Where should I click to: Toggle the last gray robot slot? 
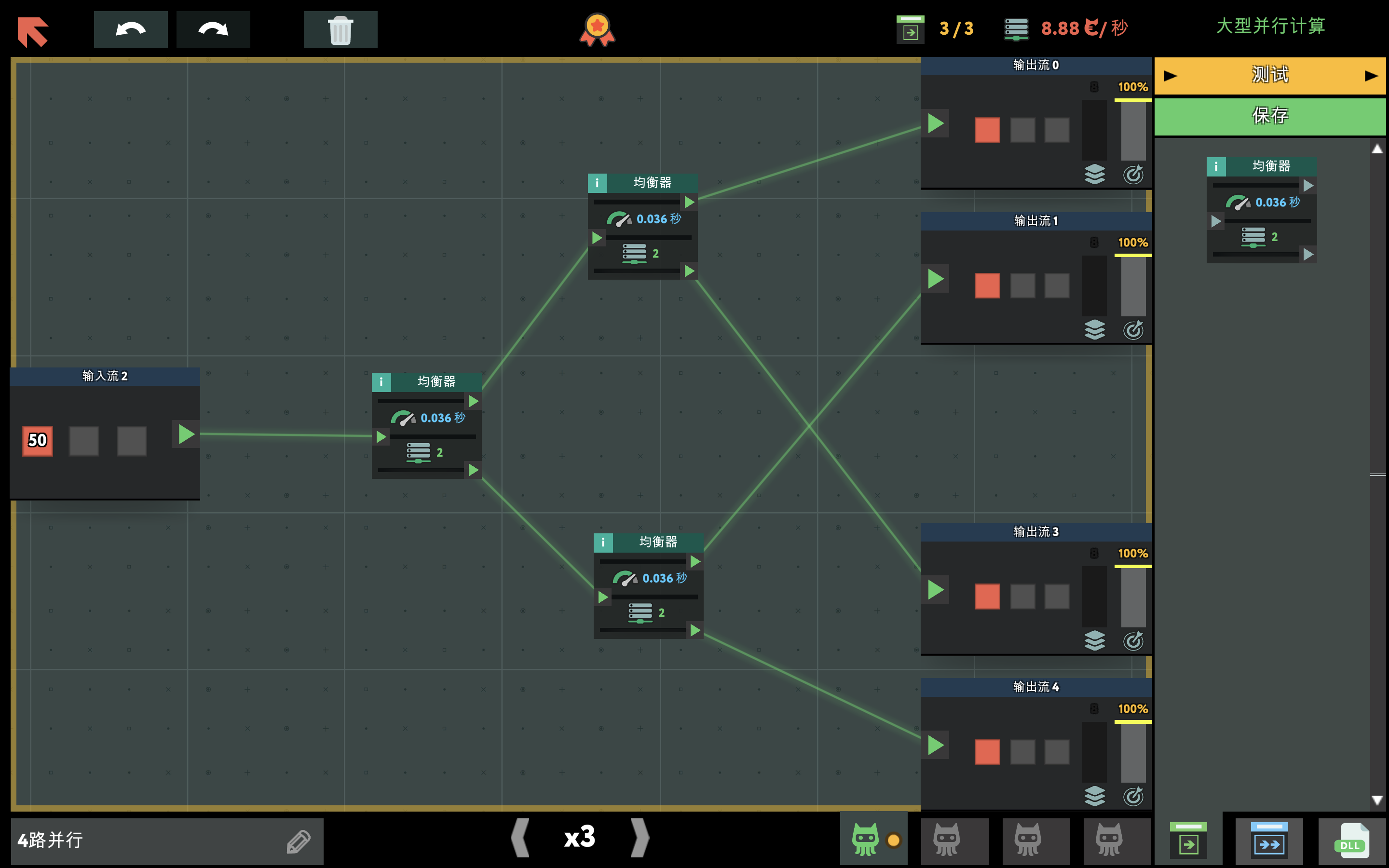pos(1109,840)
